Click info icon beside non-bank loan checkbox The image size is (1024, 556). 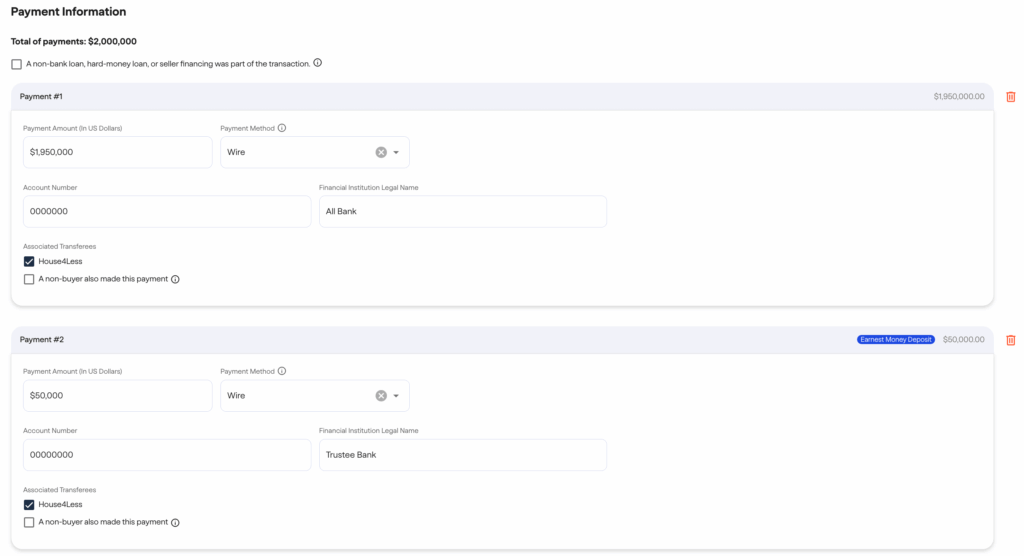tap(318, 63)
